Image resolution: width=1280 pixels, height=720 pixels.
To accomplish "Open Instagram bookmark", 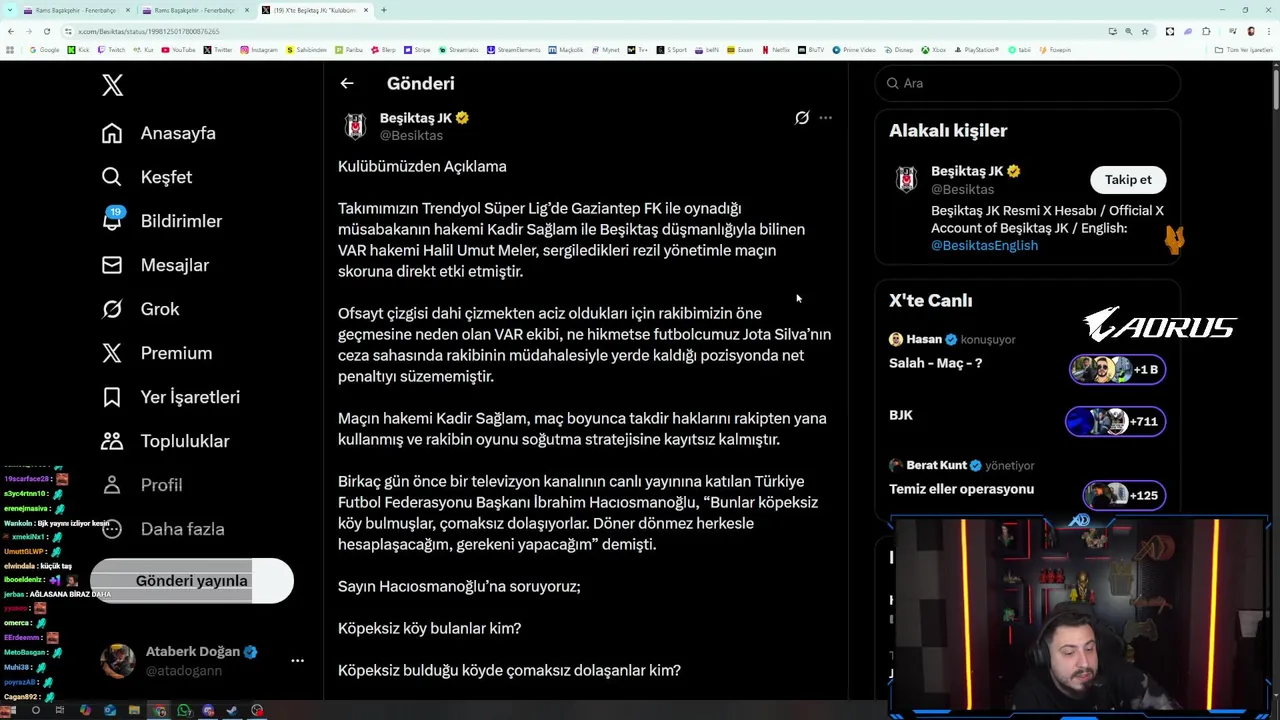I will tap(259, 50).
